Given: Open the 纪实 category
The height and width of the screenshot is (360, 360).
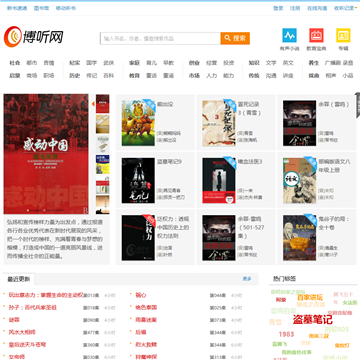Looking at the screenshot, I should 75,63.
